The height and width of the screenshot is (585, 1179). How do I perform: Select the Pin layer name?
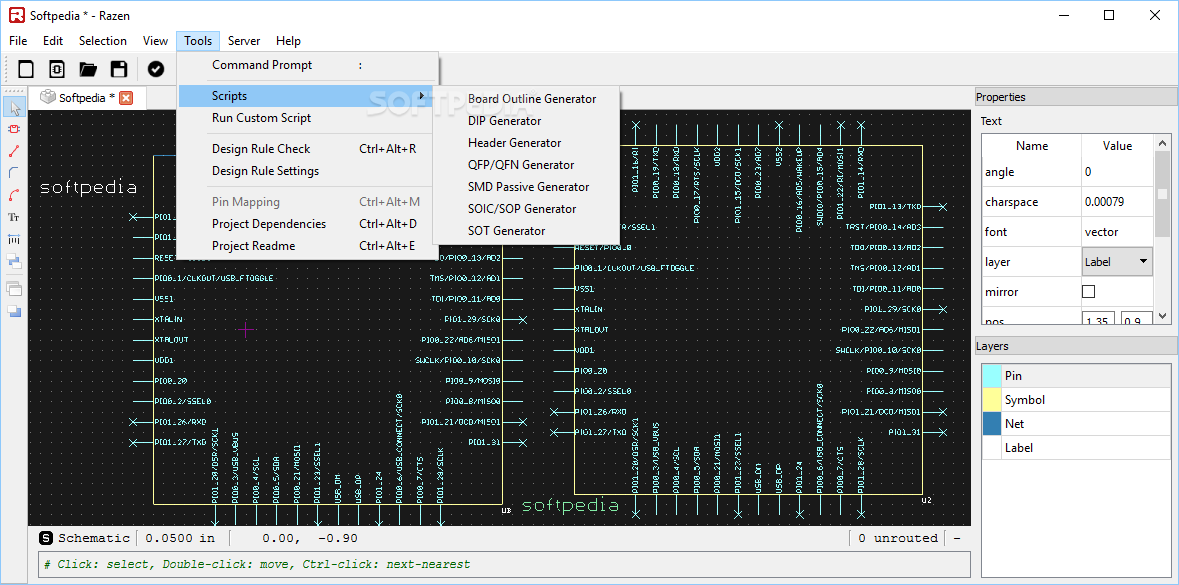click(x=1013, y=375)
